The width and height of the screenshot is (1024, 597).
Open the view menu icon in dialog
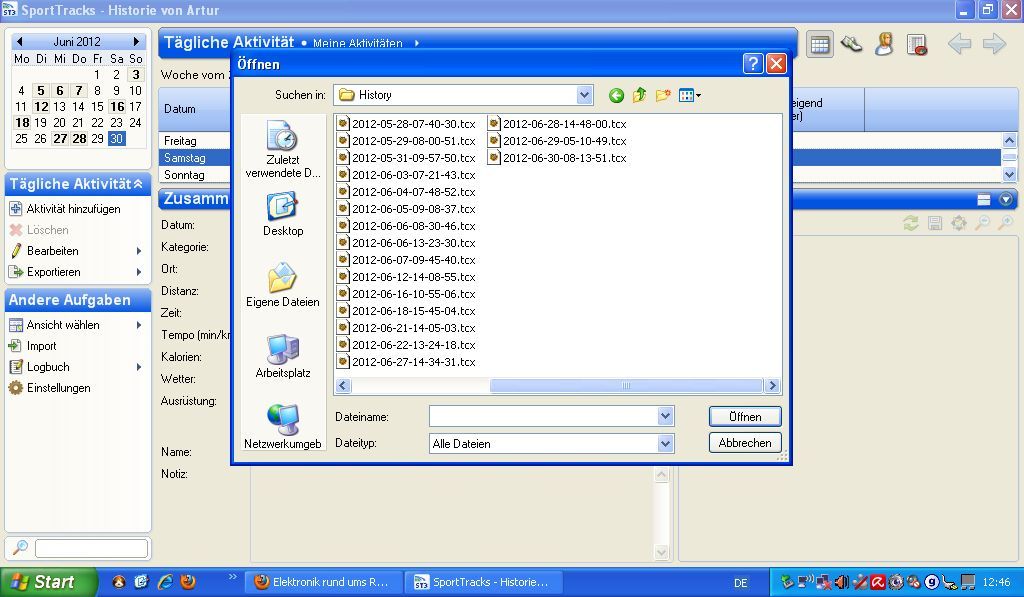point(690,95)
